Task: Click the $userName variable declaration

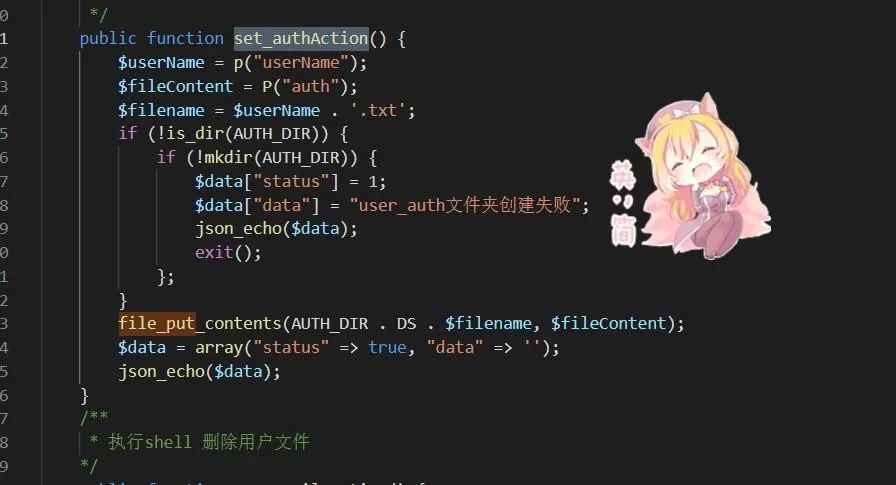Action: click(x=161, y=63)
